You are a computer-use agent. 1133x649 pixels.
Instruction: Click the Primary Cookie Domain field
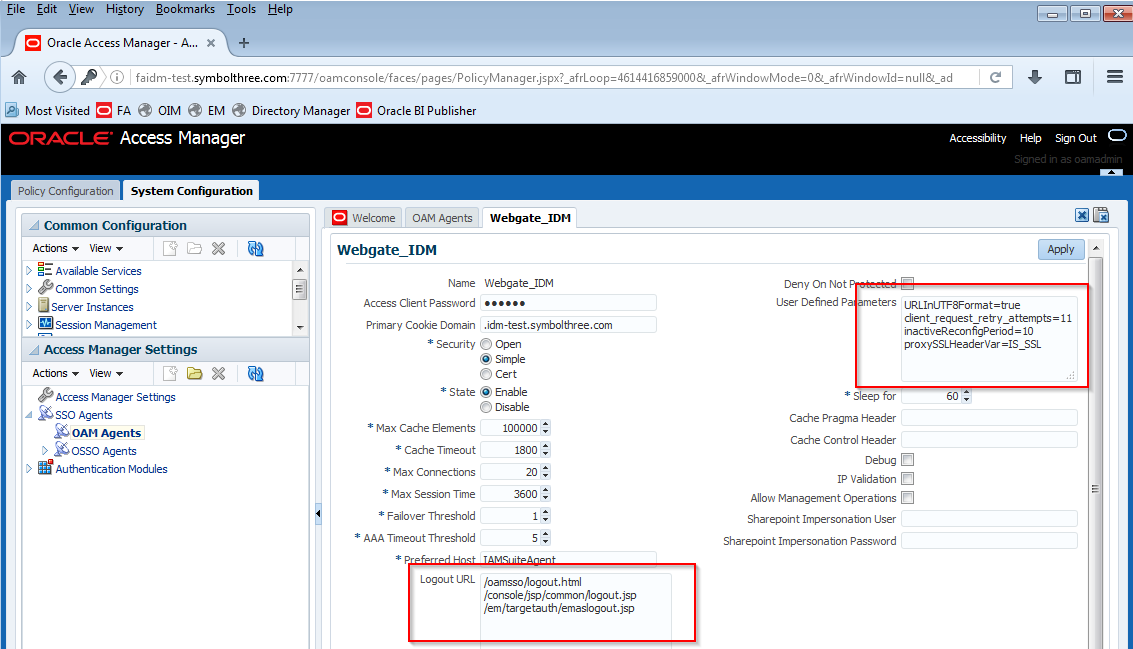coord(568,324)
